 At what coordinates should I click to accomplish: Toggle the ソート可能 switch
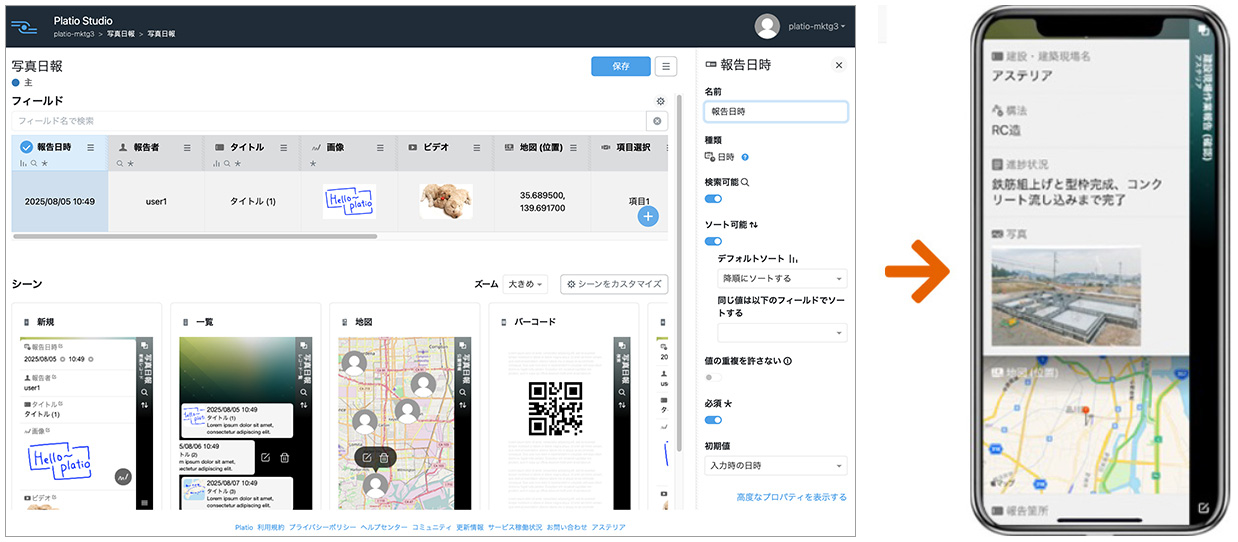713,241
